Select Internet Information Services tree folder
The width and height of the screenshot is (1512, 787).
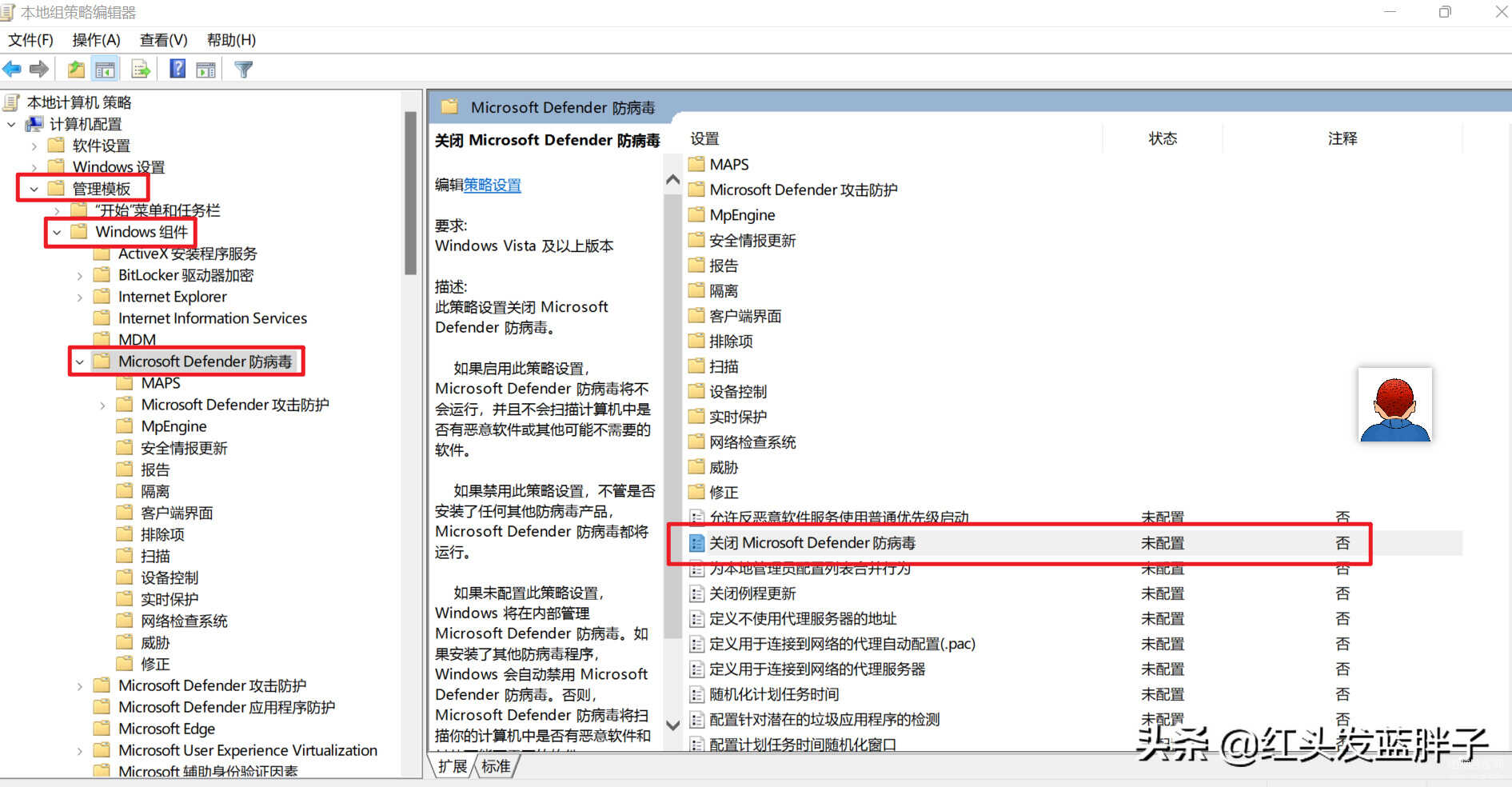(x=213, y=318)
